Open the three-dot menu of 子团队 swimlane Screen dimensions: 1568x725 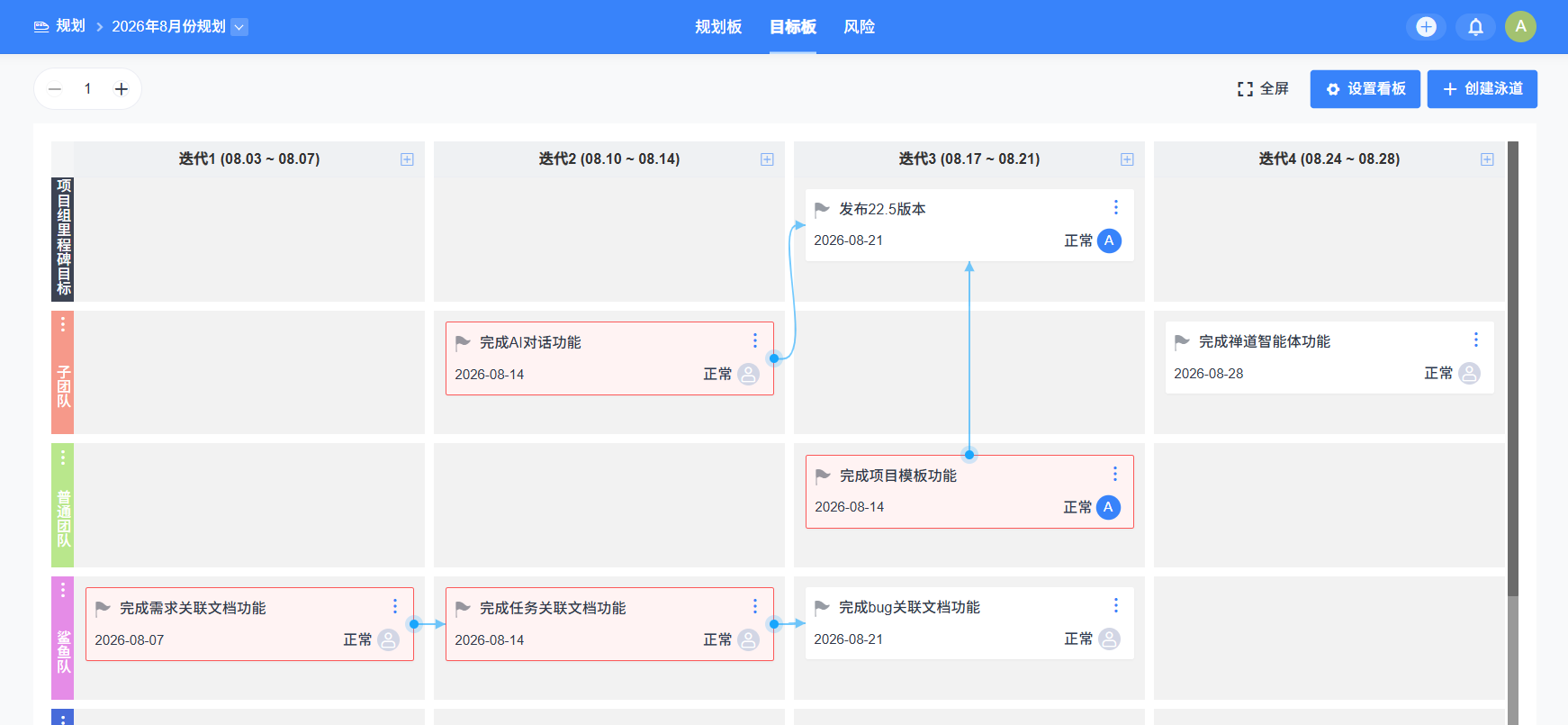coord(63,323)
